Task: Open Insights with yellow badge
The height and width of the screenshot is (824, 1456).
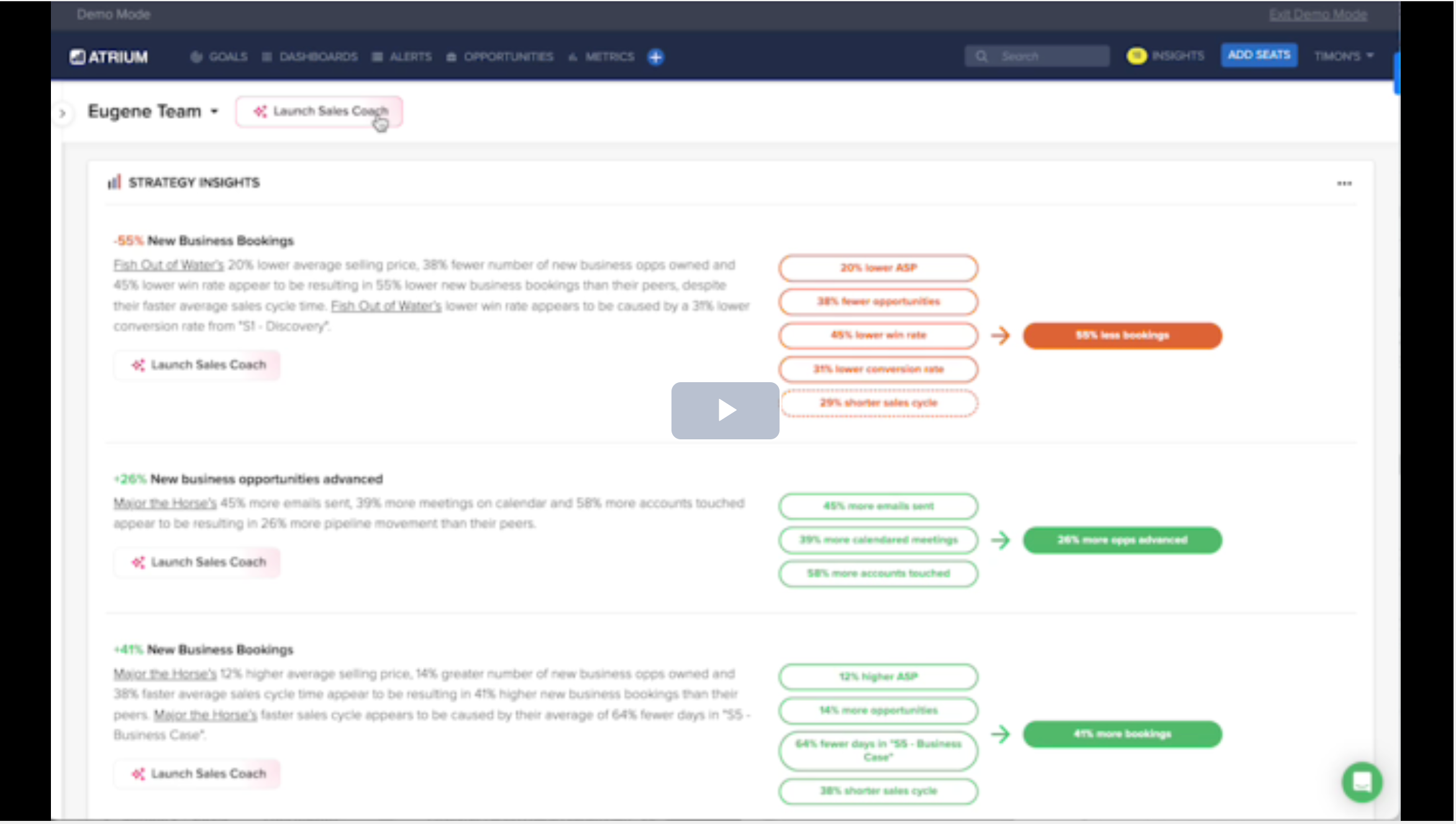Action: point(1165,56)
